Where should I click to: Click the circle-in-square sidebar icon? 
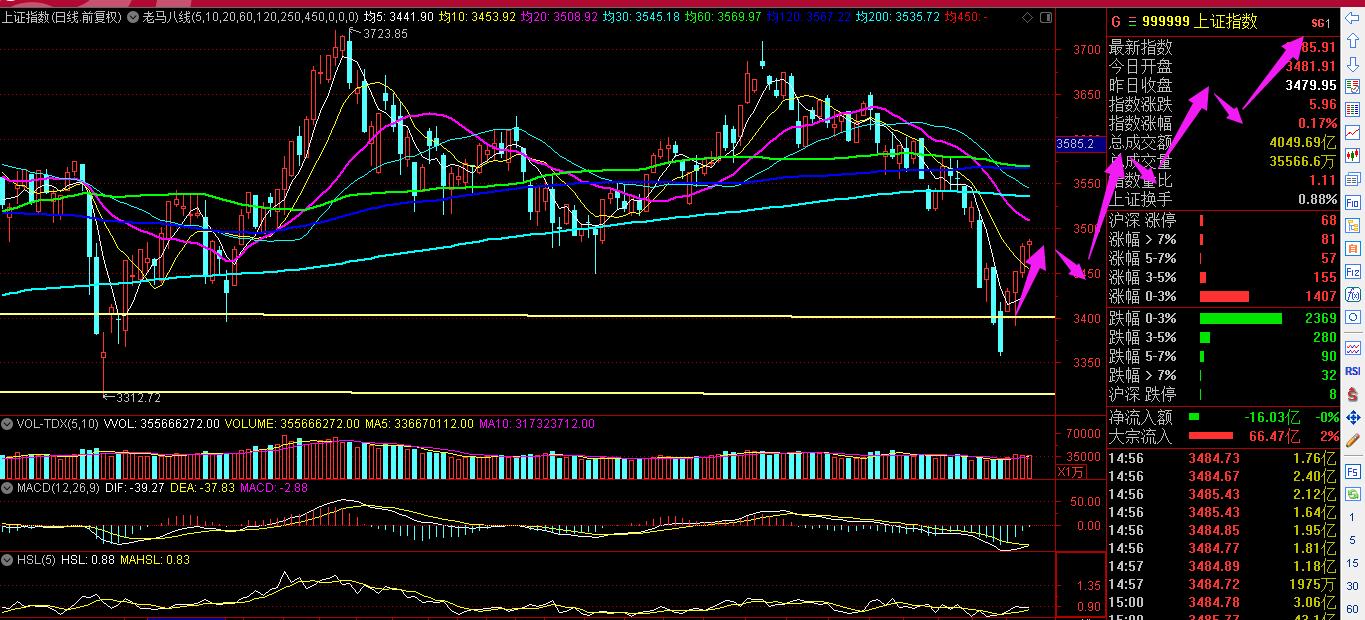[x=1353, y=317]
